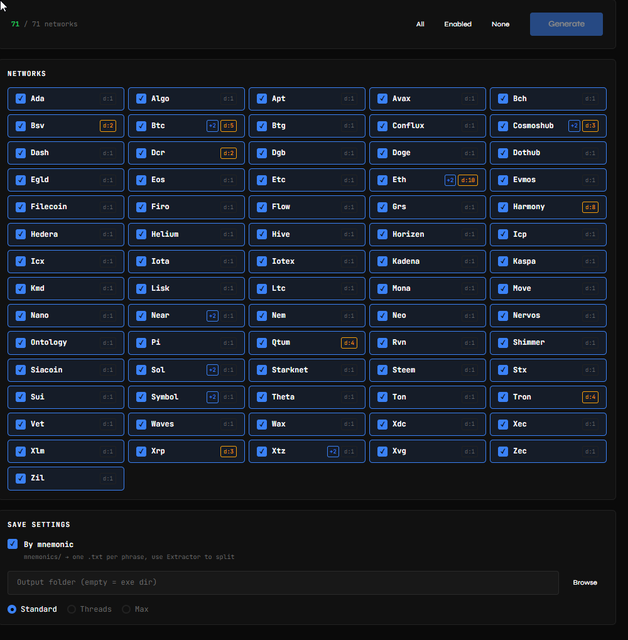The image size is (628, 640).
Task: Select the Standard radio option
Action: 12,609
